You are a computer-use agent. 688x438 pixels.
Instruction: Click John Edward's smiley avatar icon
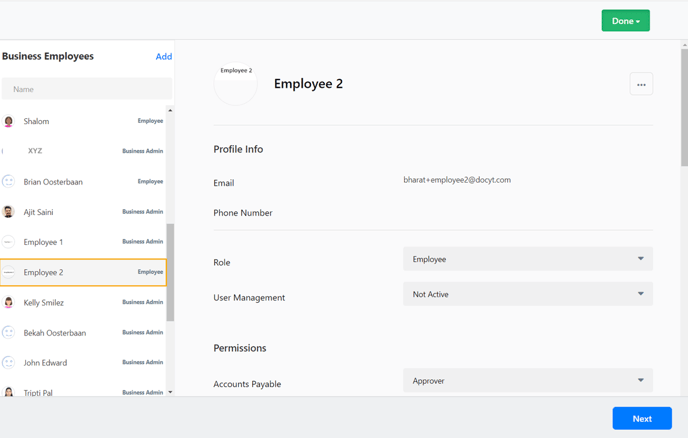point(8,363)
